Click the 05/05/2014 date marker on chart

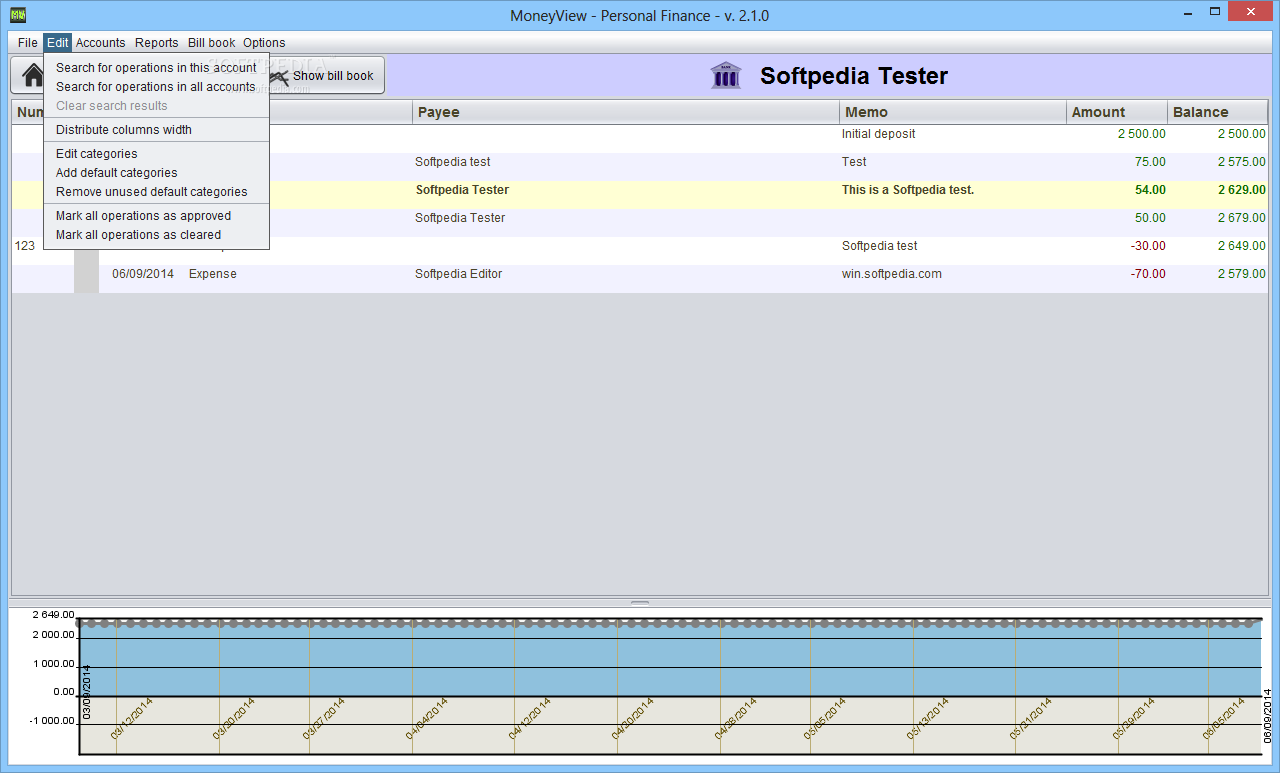pyautogui.click(x=825, y=718)
